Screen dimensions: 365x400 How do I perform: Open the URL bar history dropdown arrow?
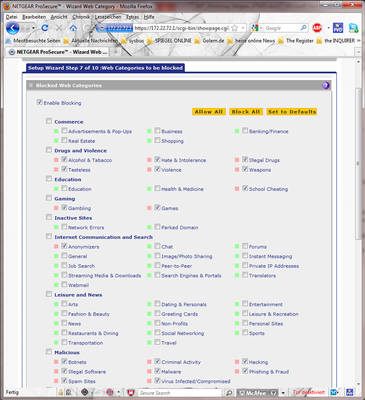coord(243,28)
